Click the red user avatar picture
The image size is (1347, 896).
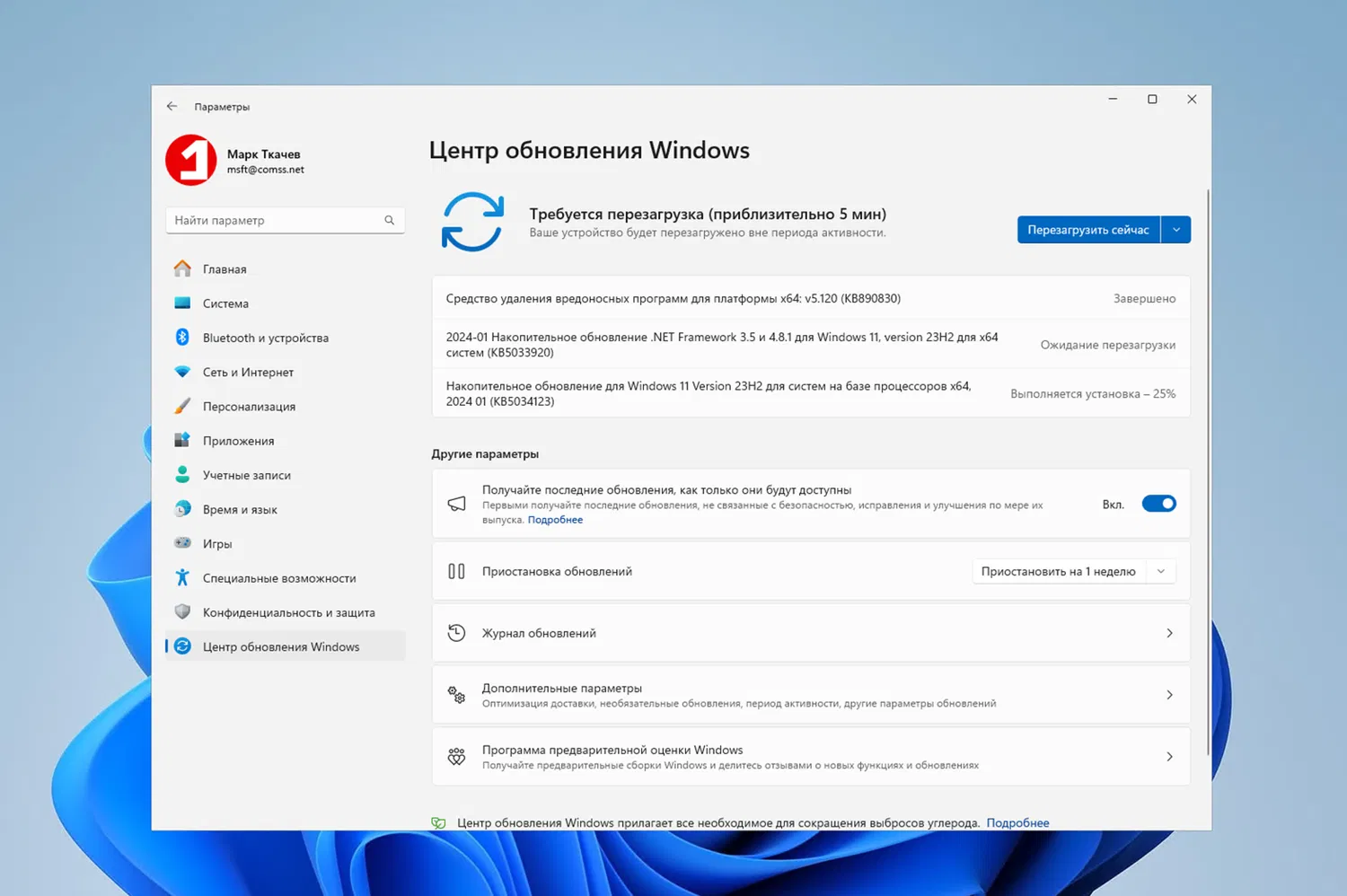pos(191,161)
